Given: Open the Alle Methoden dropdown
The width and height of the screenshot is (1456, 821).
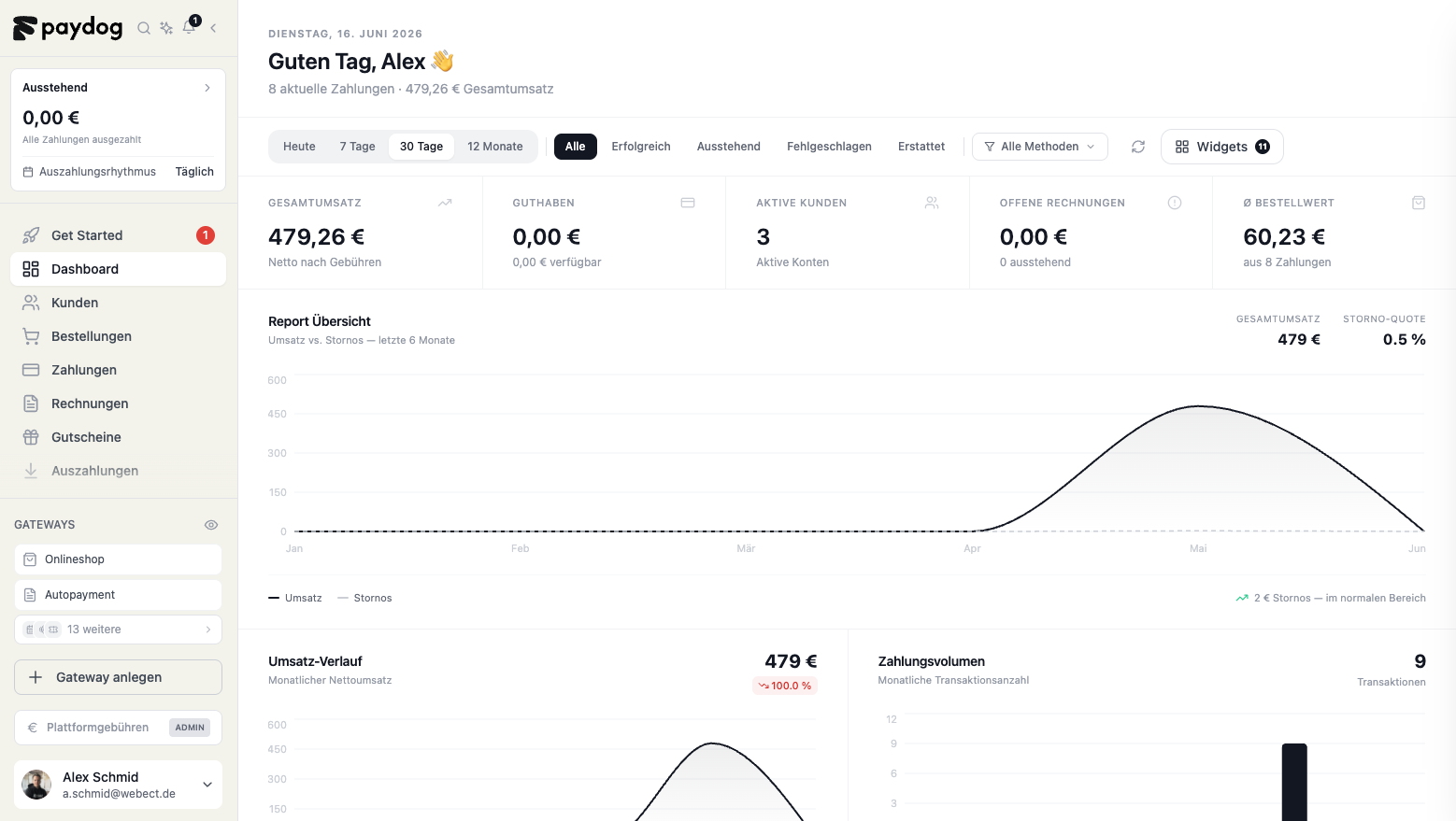Looking at the screenshot, I should pos(1040,147).
